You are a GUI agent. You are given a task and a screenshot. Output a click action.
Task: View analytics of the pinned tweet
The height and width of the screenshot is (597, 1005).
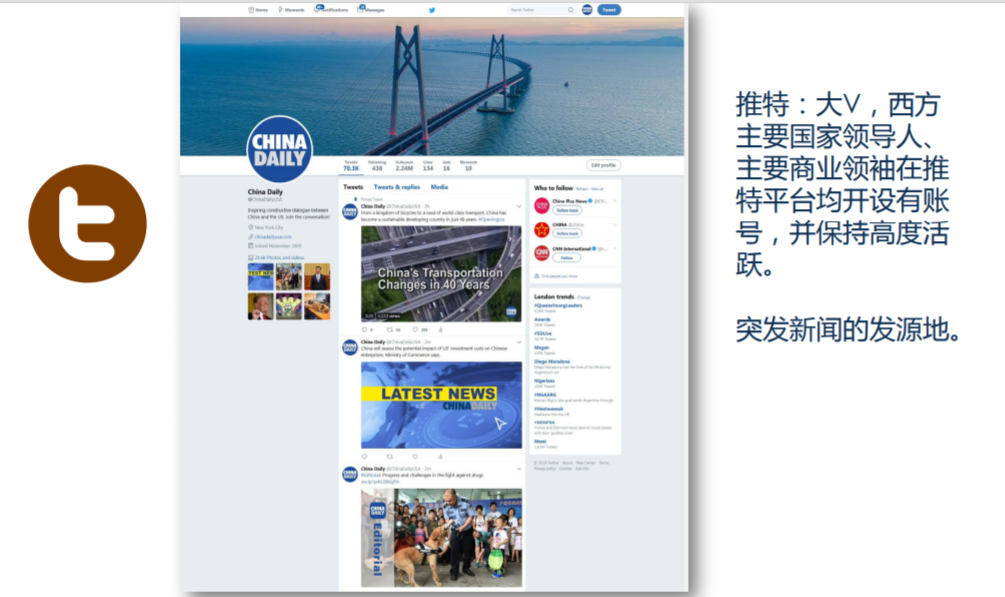[x=440, y=330]
